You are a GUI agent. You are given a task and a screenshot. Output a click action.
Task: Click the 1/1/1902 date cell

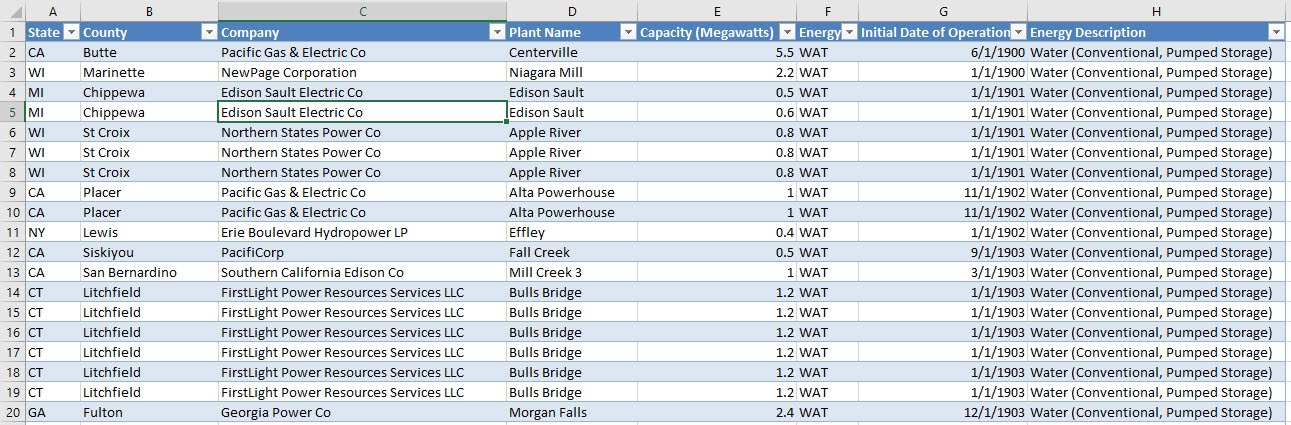click(x=943, y=232)
